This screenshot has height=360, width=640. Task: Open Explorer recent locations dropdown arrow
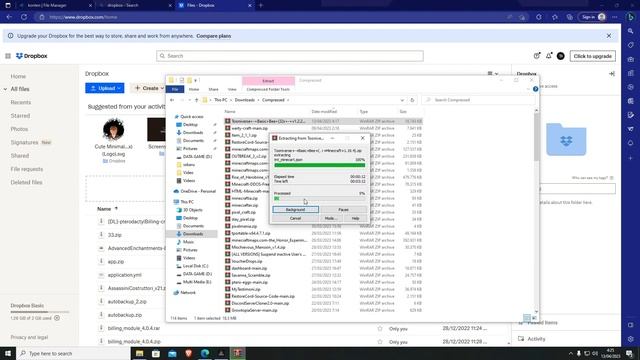tap(189, 100)
